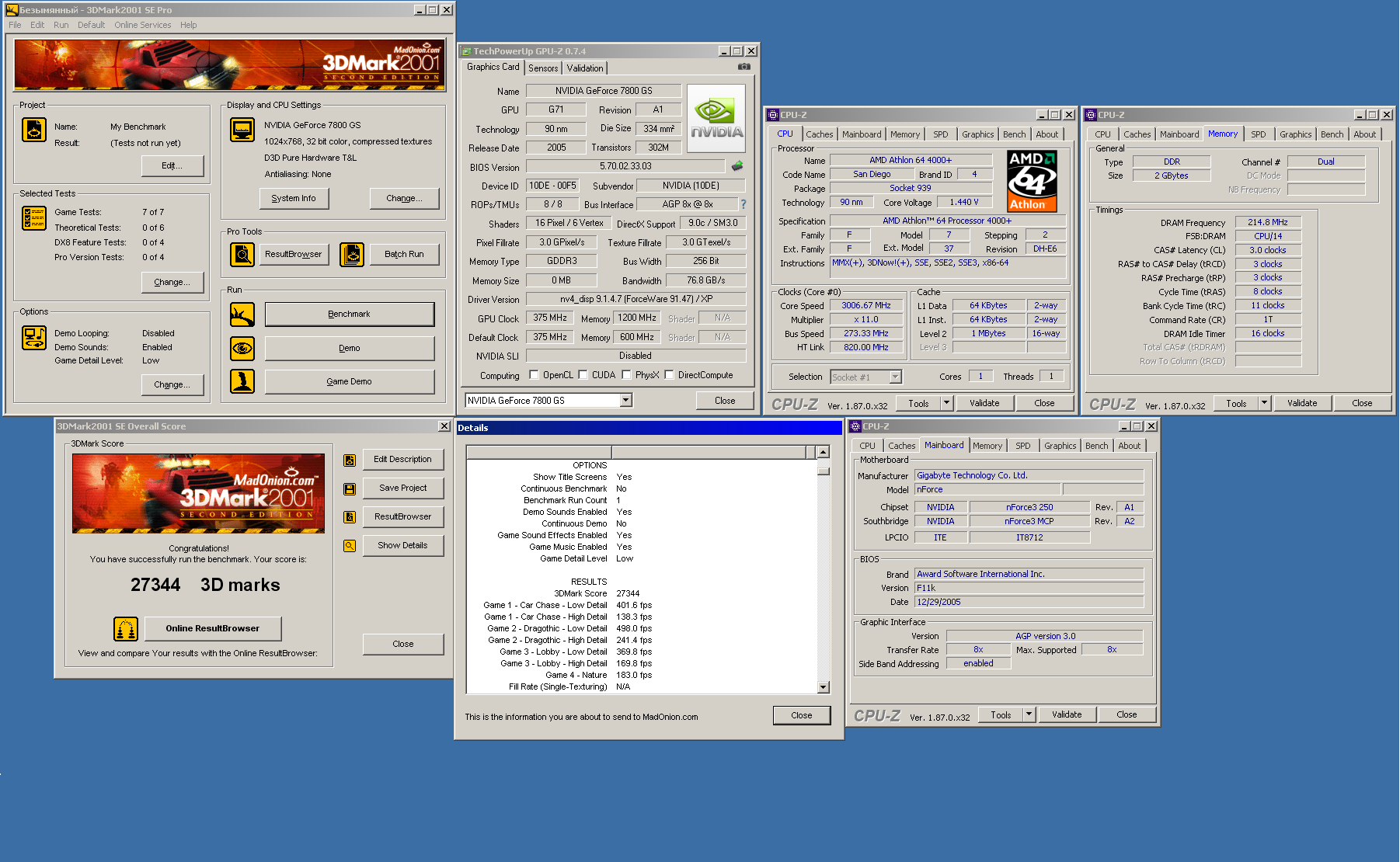The image size is (1400, 862).
Task: Tick the DirectCompute checkbox
Action: click(x=669, y=375)
